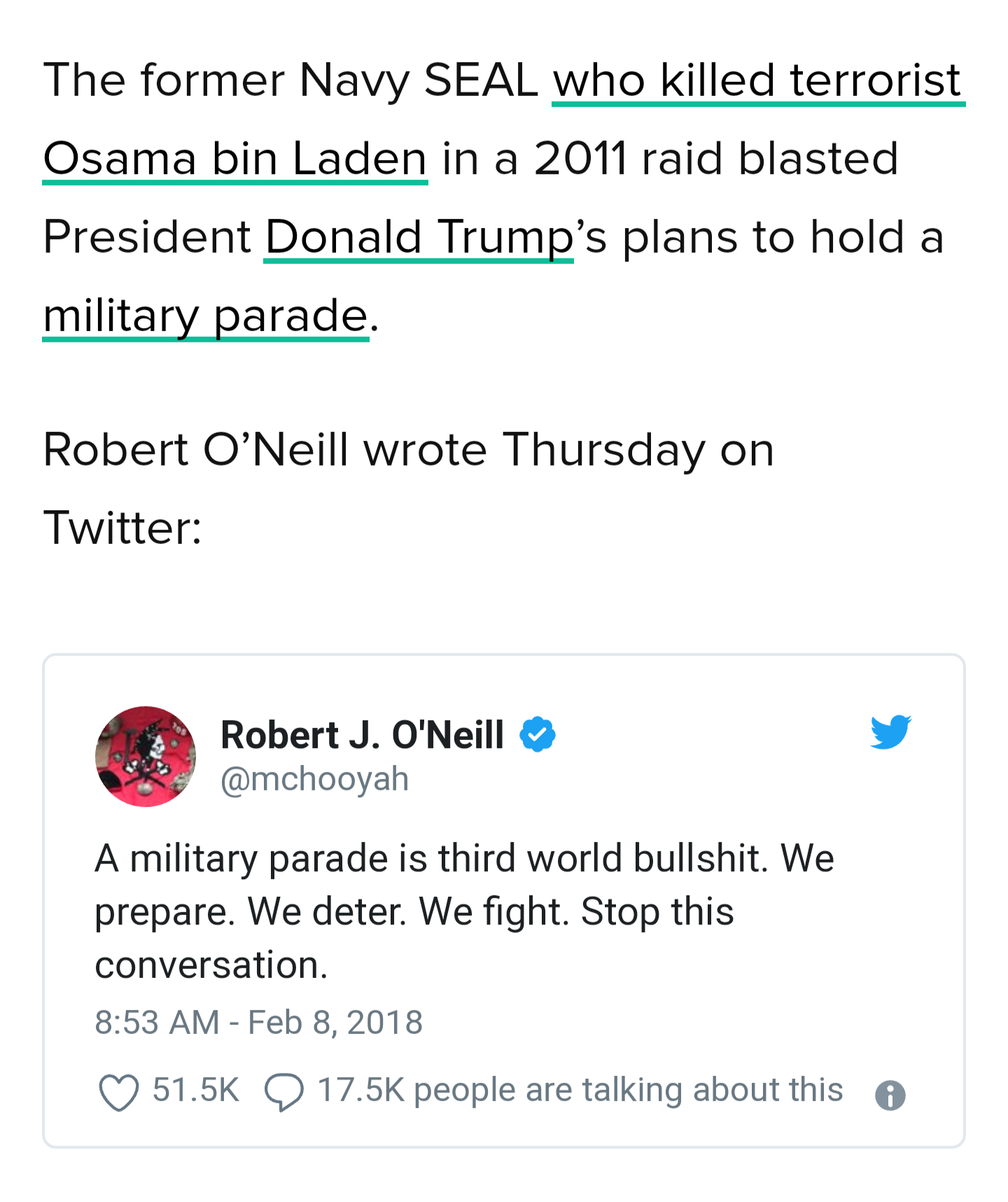Click the blue verified badge
Image resolution: width=1008 pixels, height=1202 pixels.
538,734
